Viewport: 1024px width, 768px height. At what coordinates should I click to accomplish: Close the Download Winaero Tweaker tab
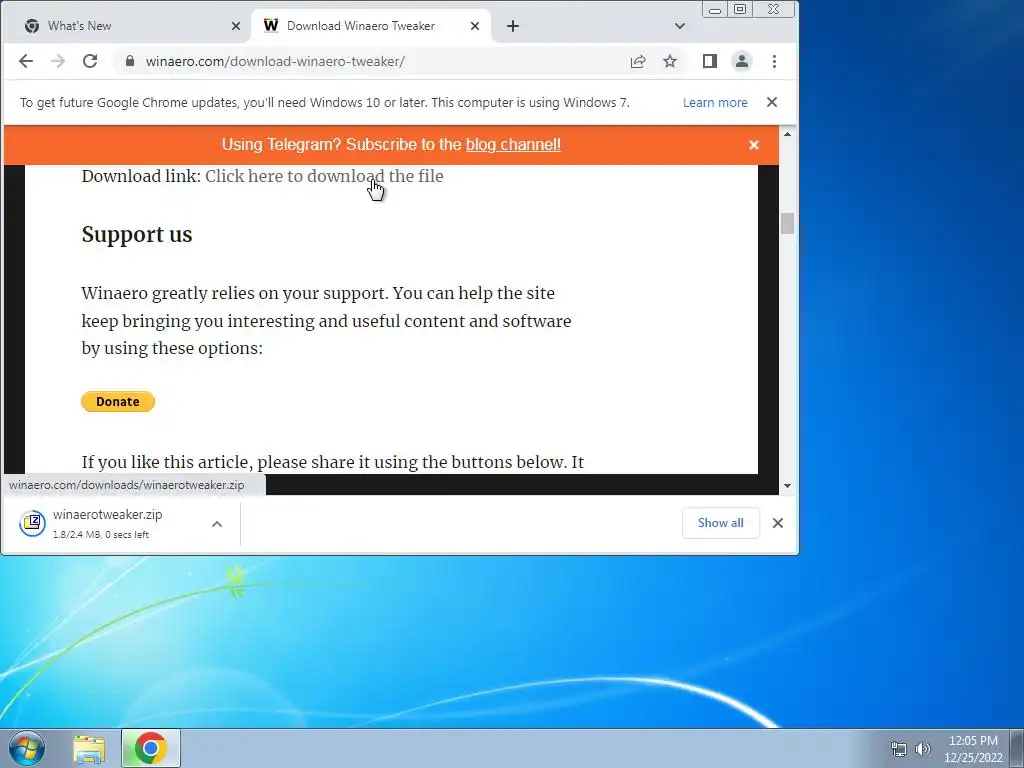[x=475, y=26]
